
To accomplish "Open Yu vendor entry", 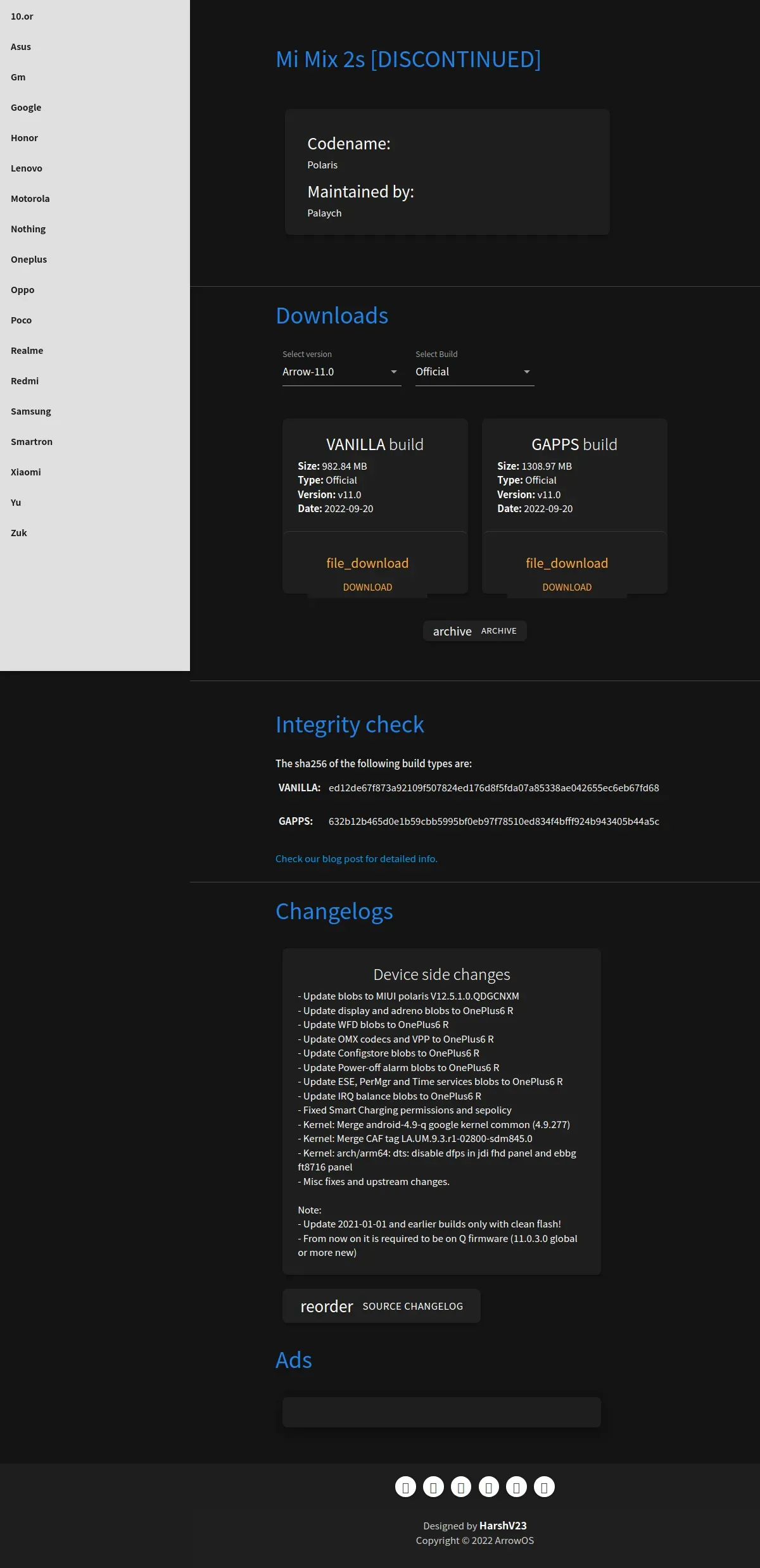I will coord(95,503).
